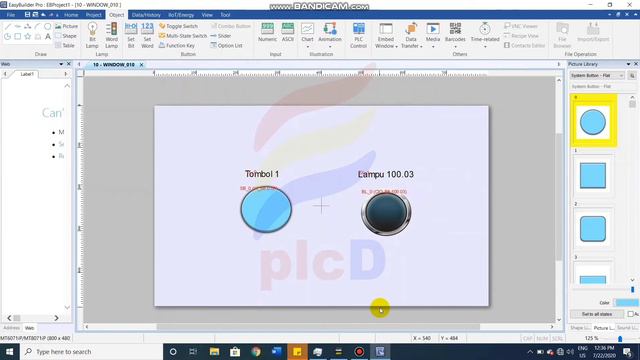
Task: Select the line draw tool
Action: coord(8,26)
